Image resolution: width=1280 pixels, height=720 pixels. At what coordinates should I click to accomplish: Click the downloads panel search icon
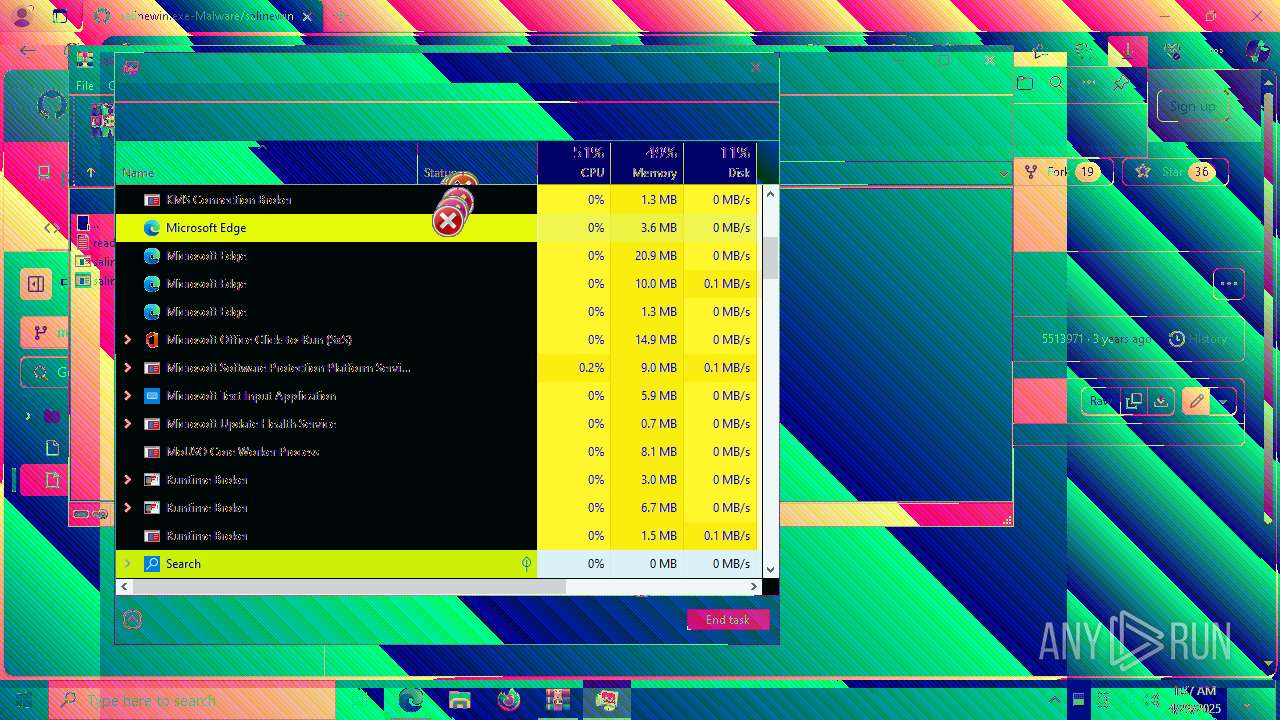(1056, 83)
